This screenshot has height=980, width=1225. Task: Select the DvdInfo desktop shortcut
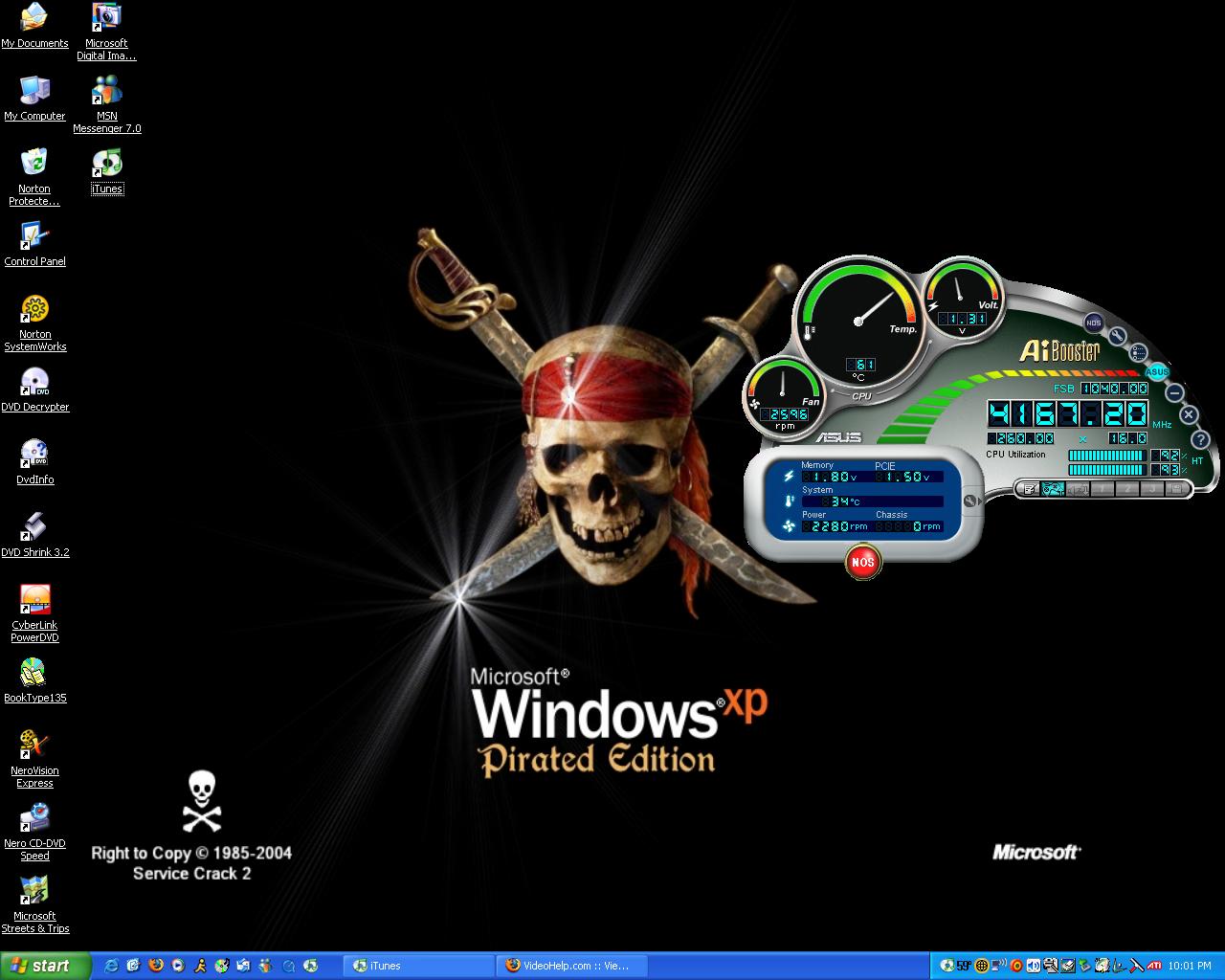(34, 462)
